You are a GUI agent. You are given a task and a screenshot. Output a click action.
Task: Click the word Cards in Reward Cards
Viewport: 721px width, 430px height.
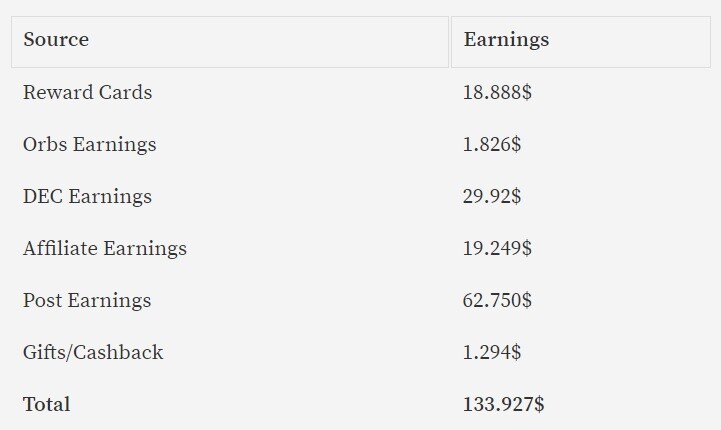[125, 92]
